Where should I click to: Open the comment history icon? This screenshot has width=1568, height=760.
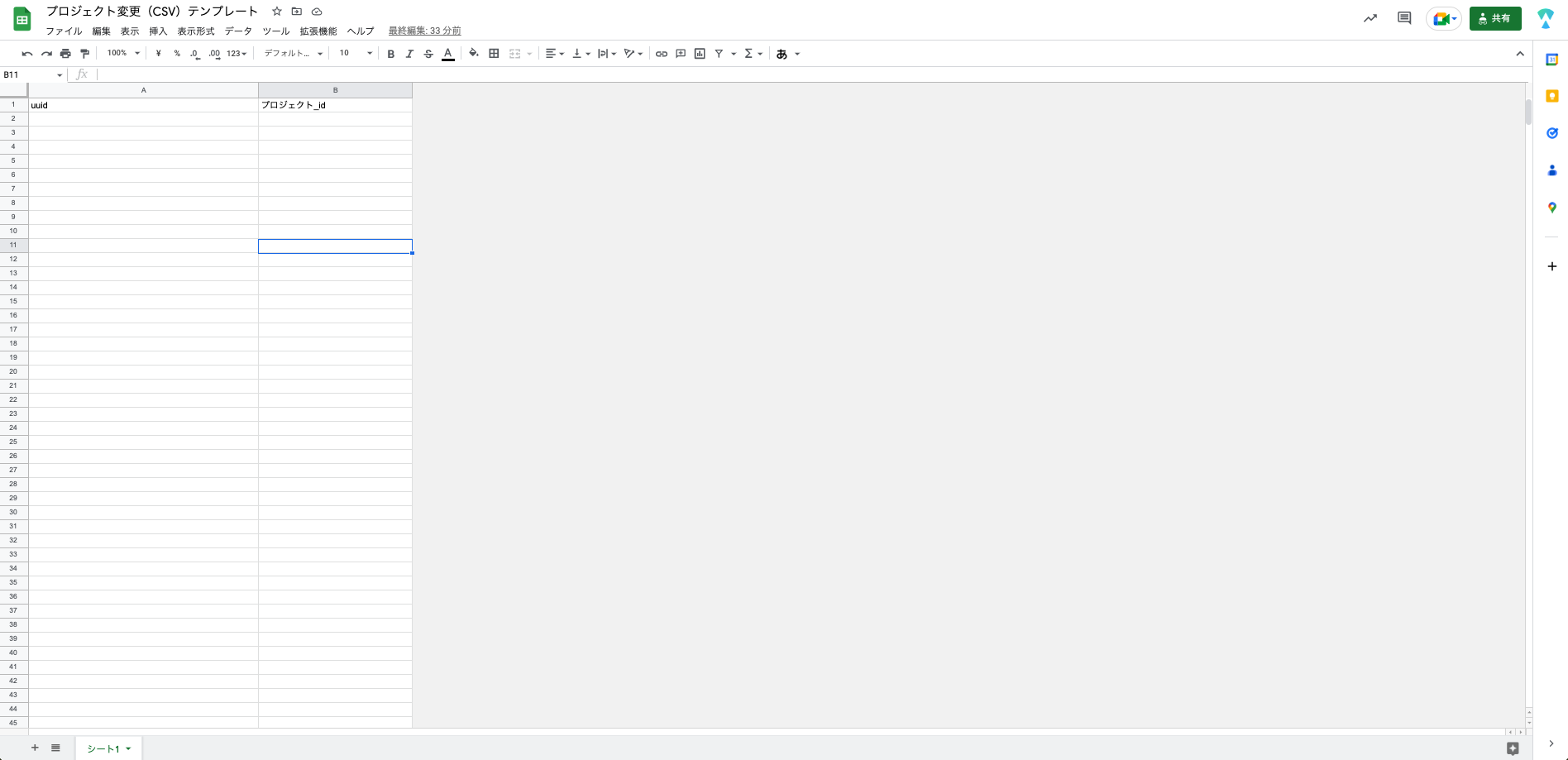1403,18
